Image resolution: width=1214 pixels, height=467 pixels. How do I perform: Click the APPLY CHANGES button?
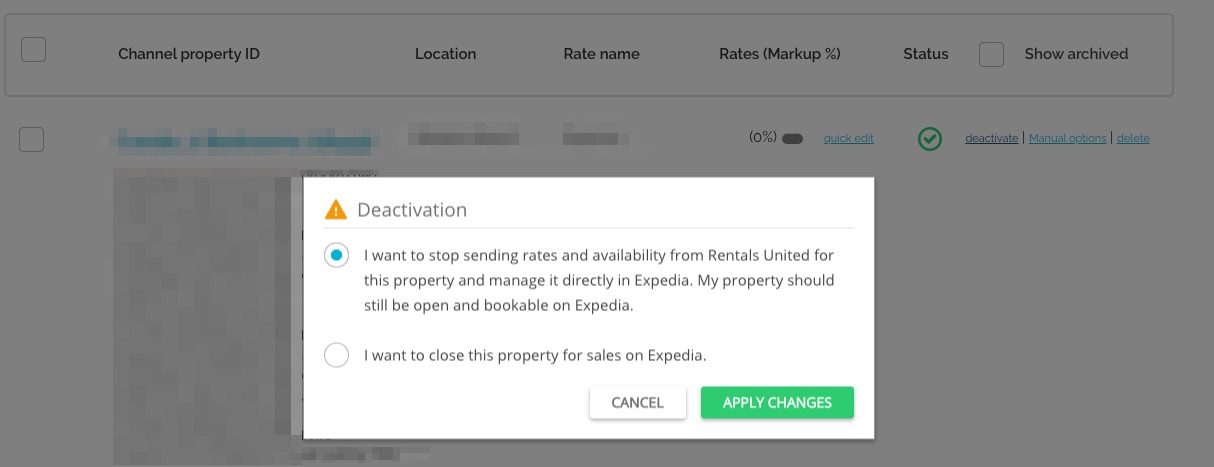pyautogui.click(x=777, y=402)
